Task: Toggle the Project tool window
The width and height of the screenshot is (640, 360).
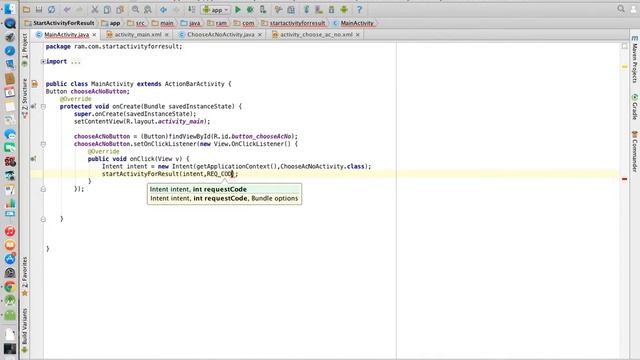Action: [24, 50]
